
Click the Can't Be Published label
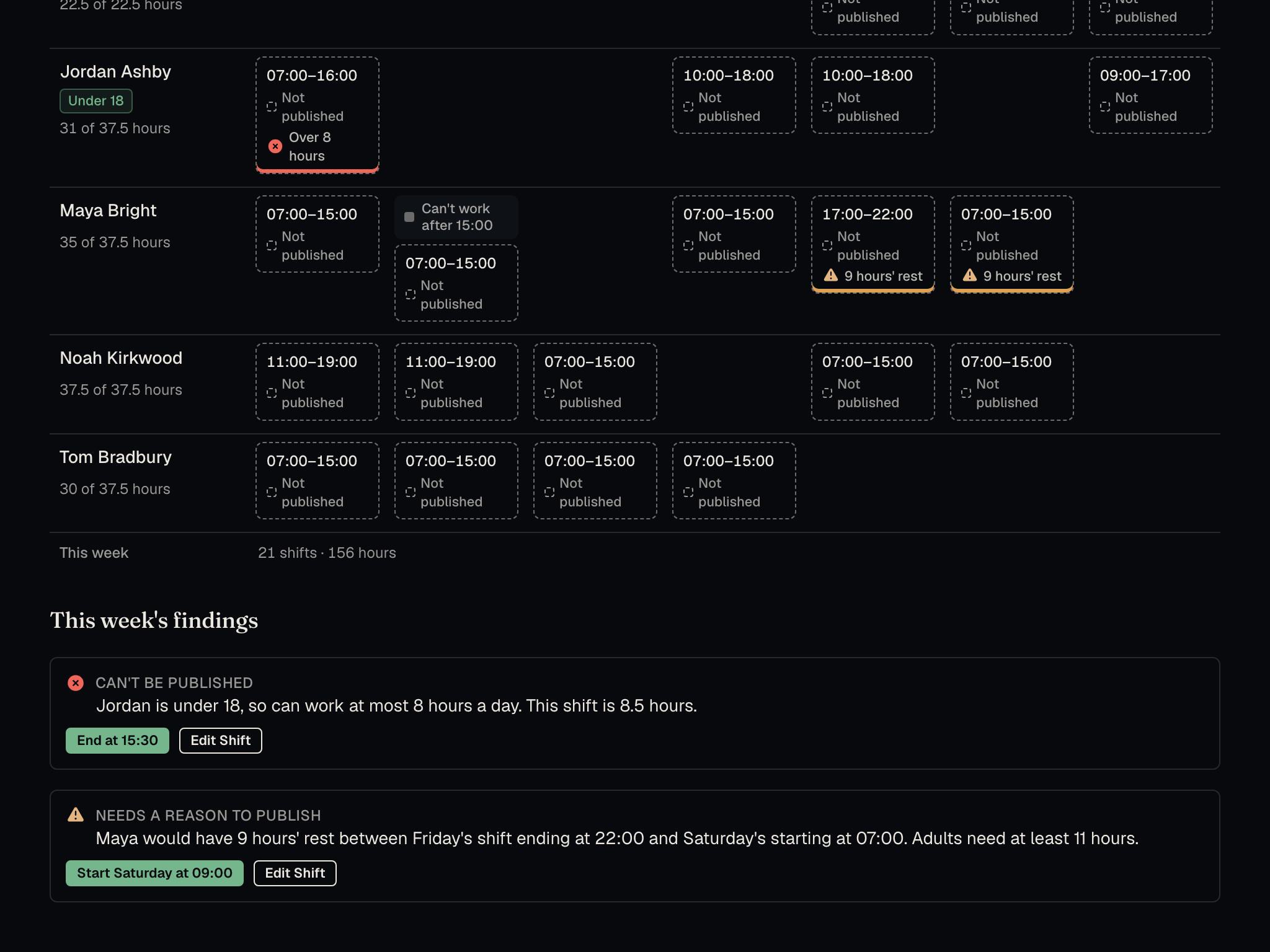[x=174, y=683]
